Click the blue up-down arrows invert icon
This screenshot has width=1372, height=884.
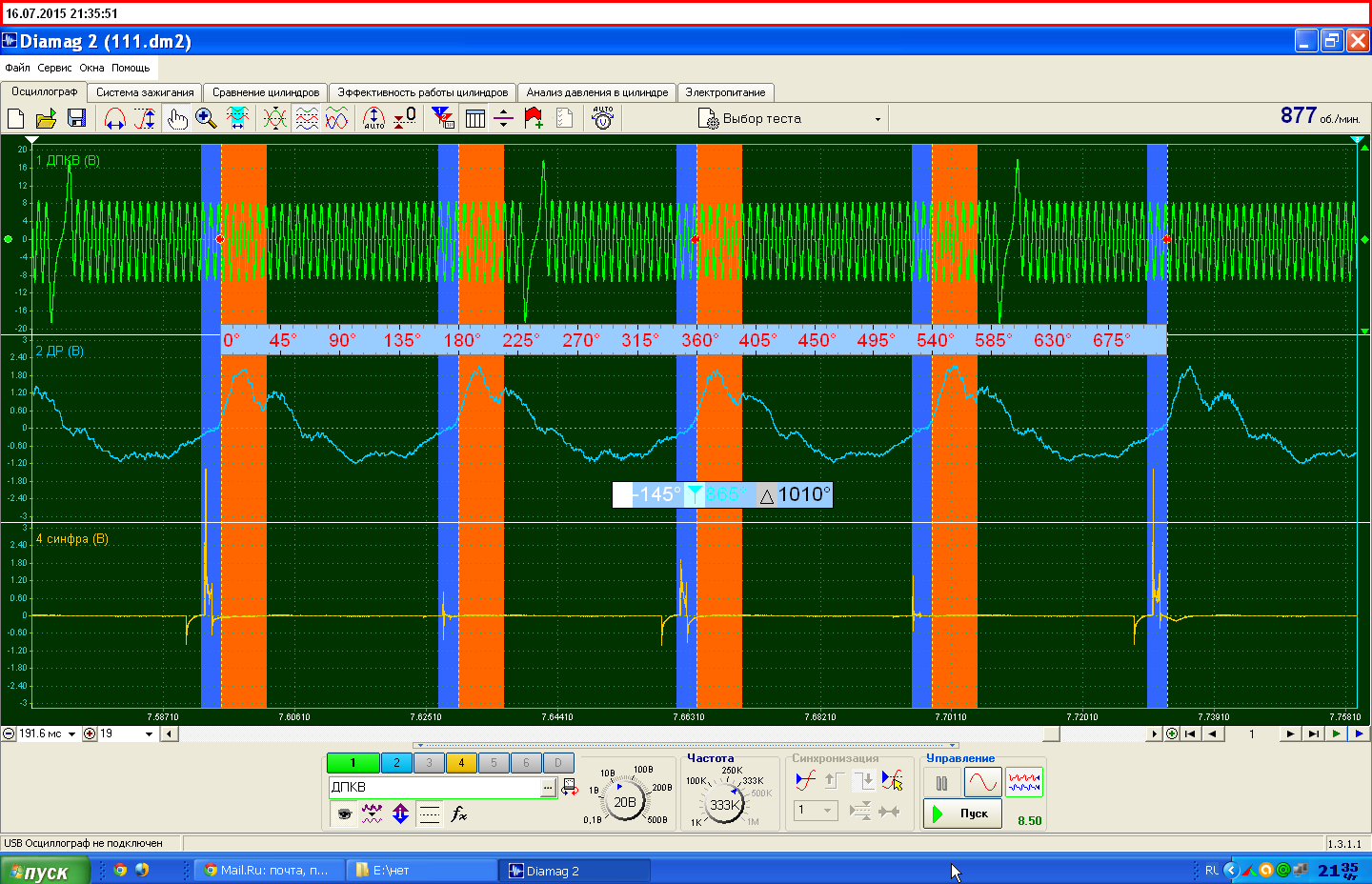pyautogui.click(x=400, y=814)
